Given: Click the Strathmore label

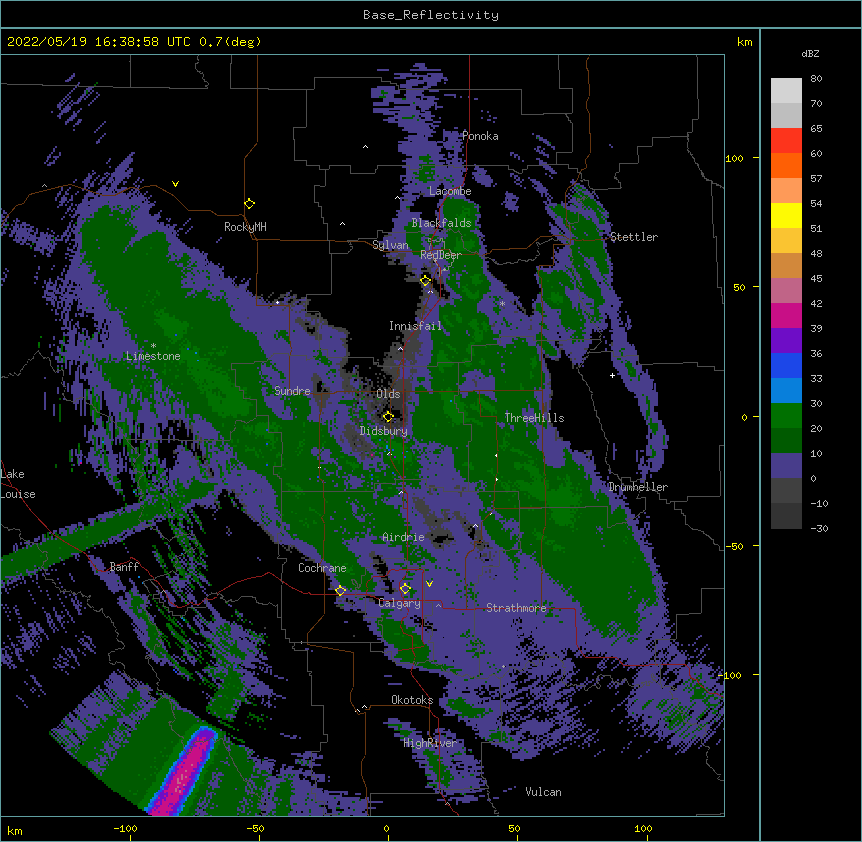Looking at the screenshot, I should click(516, 608).
